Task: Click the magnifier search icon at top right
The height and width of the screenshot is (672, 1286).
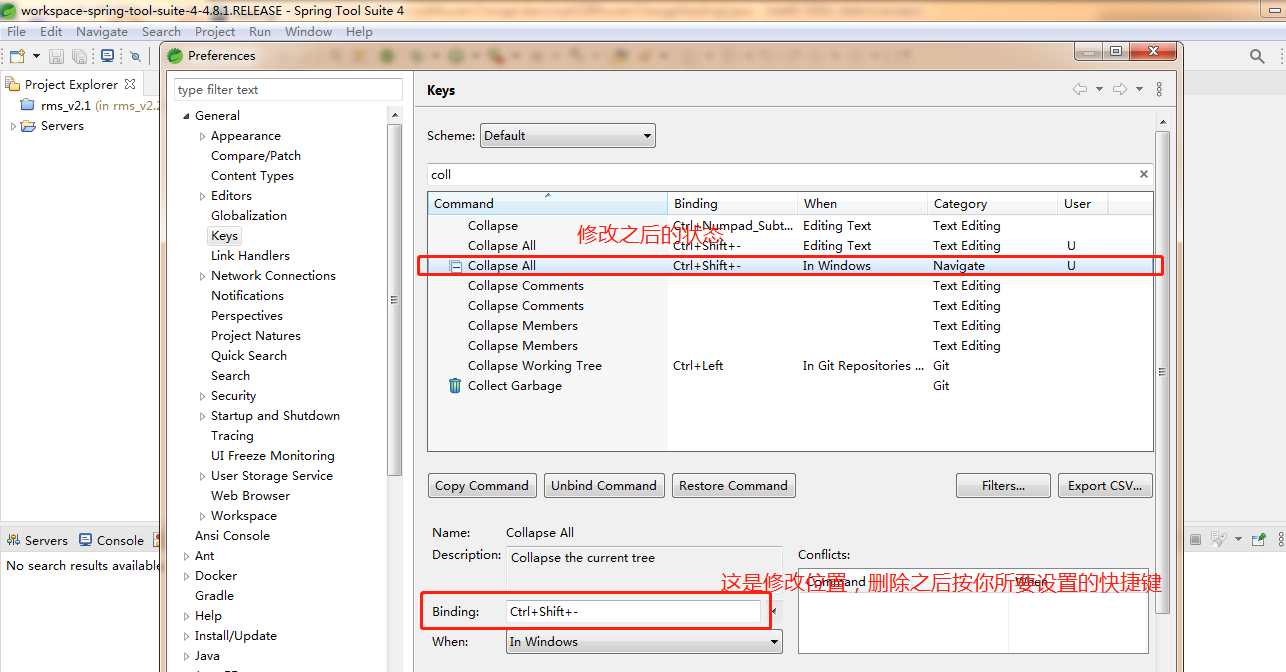Action: click(1257, 57)
